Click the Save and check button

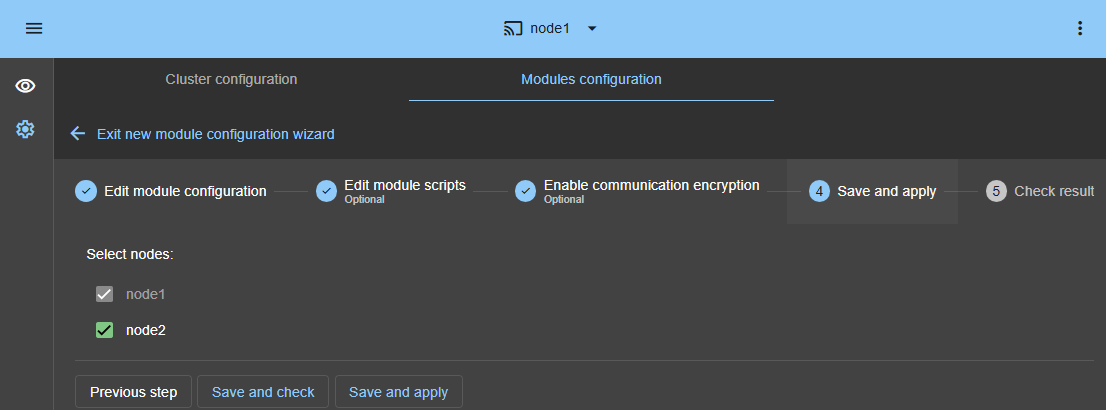point(263,392)
